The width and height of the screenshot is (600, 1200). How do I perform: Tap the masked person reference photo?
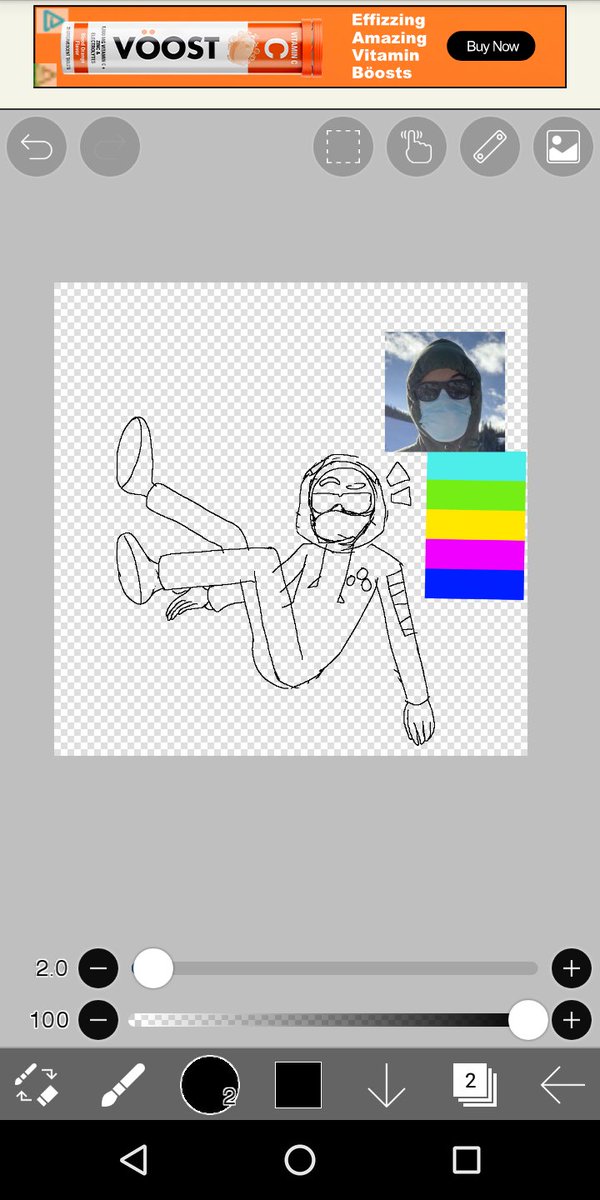coord(445,392)
